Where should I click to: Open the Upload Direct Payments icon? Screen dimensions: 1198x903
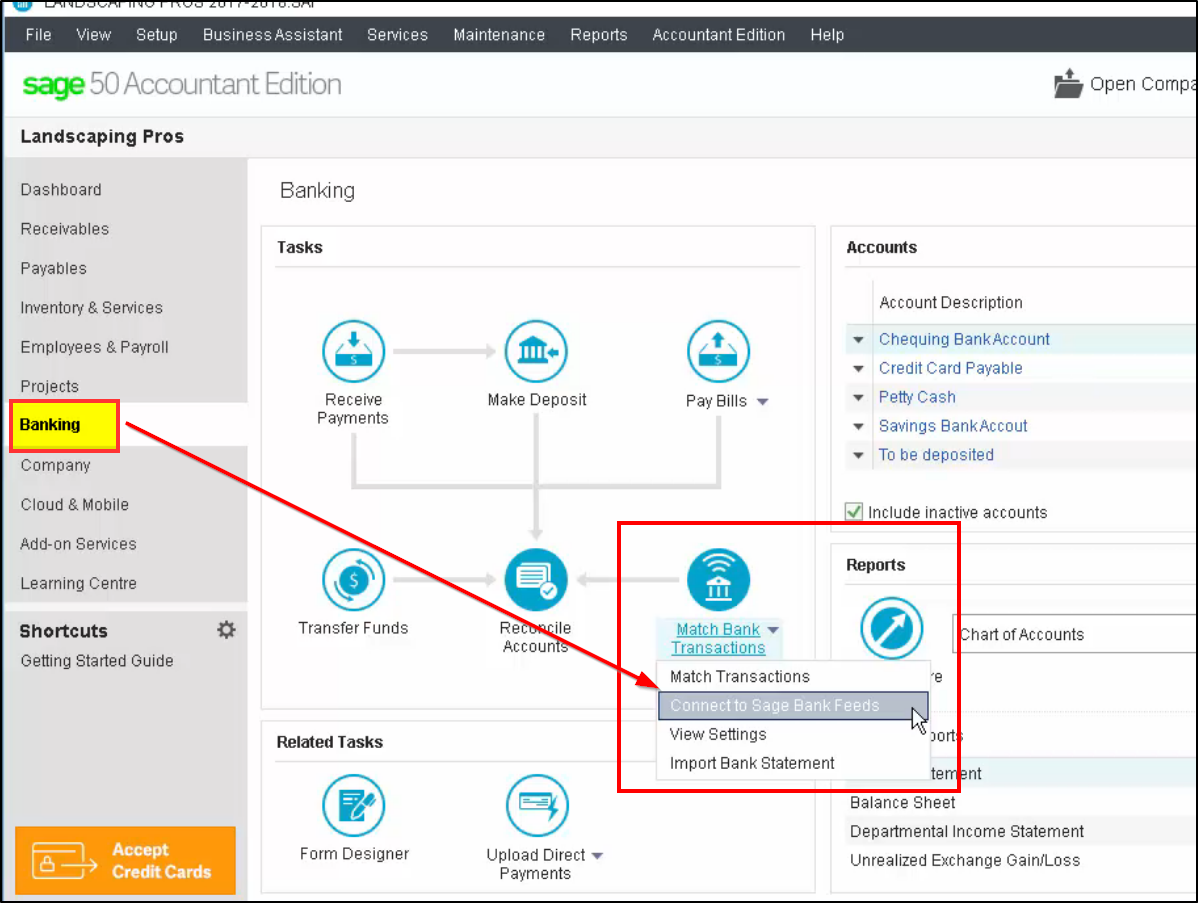tap(537, 805)
